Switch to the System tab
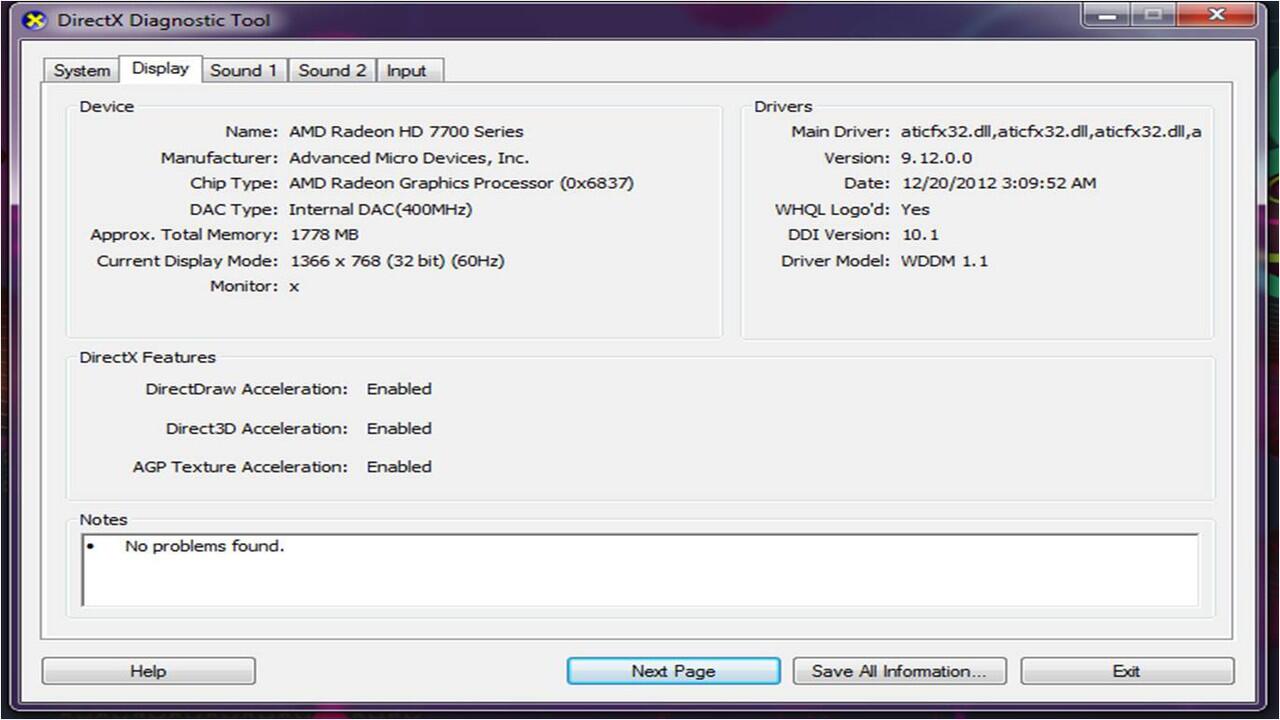Viewport: 1280px width, 720px height. (x=82, y=71)
